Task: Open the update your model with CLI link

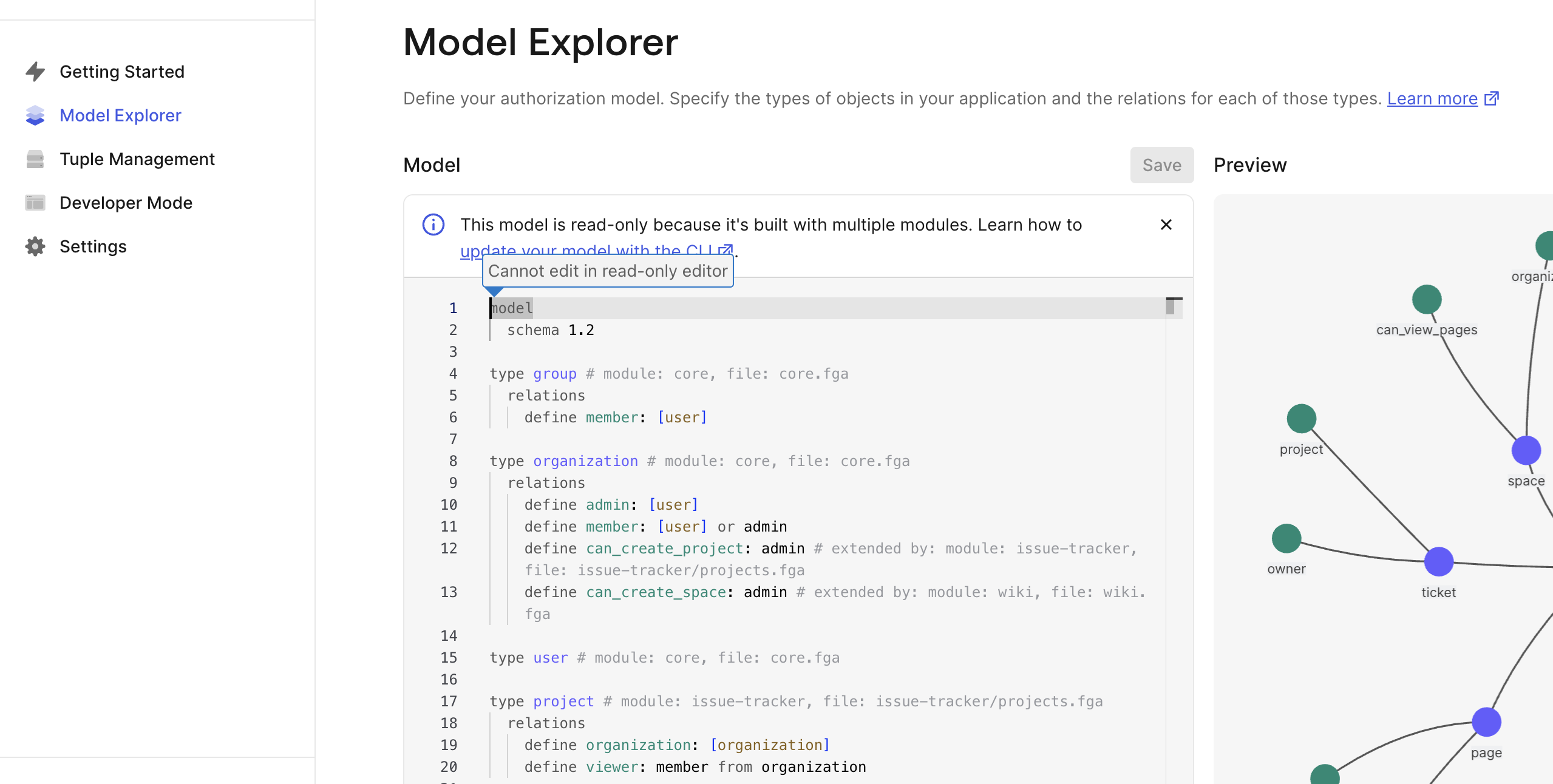Action: pos(596,250)
